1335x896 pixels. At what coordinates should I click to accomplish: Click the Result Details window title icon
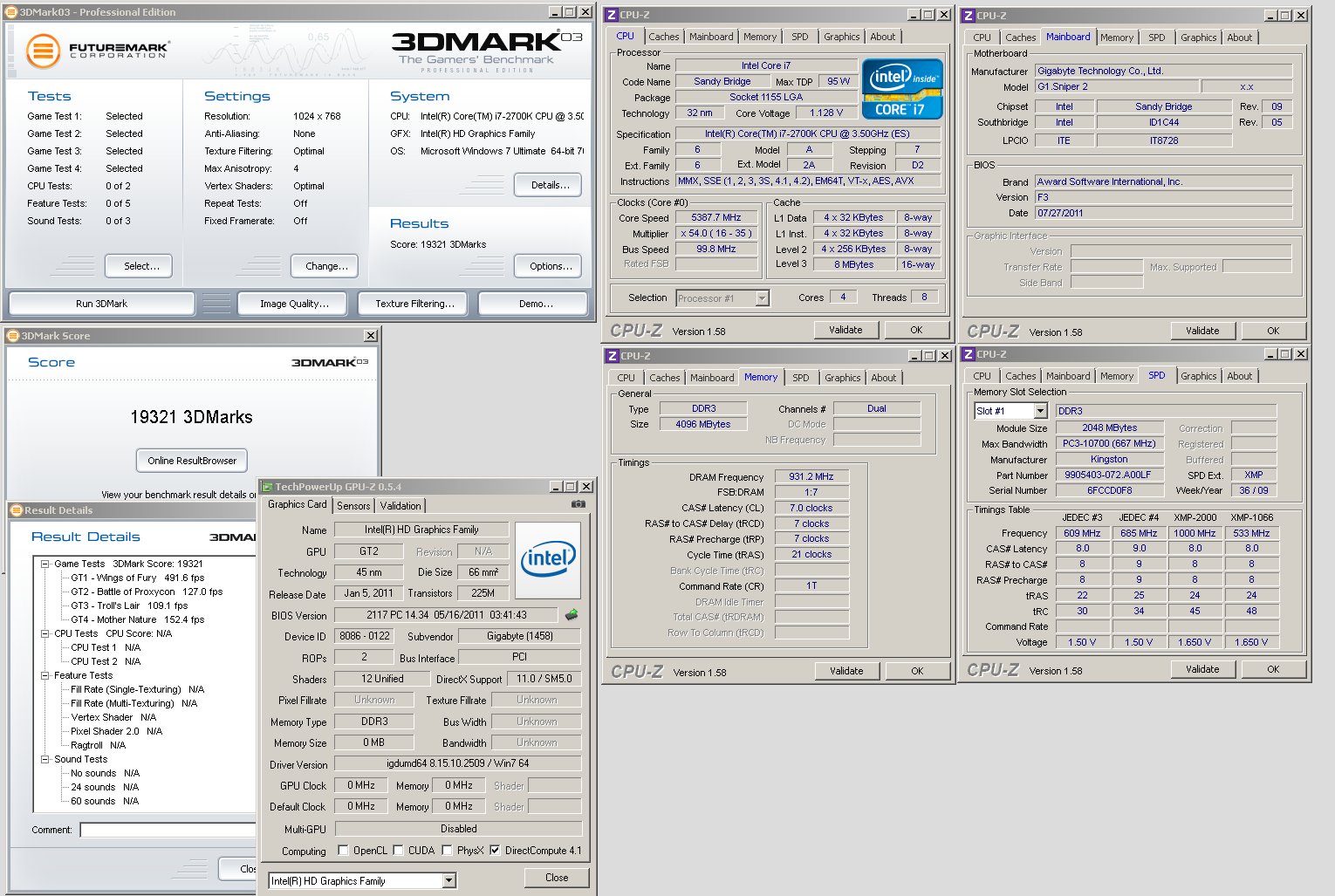pyautogui.click(x=16, y=510)
